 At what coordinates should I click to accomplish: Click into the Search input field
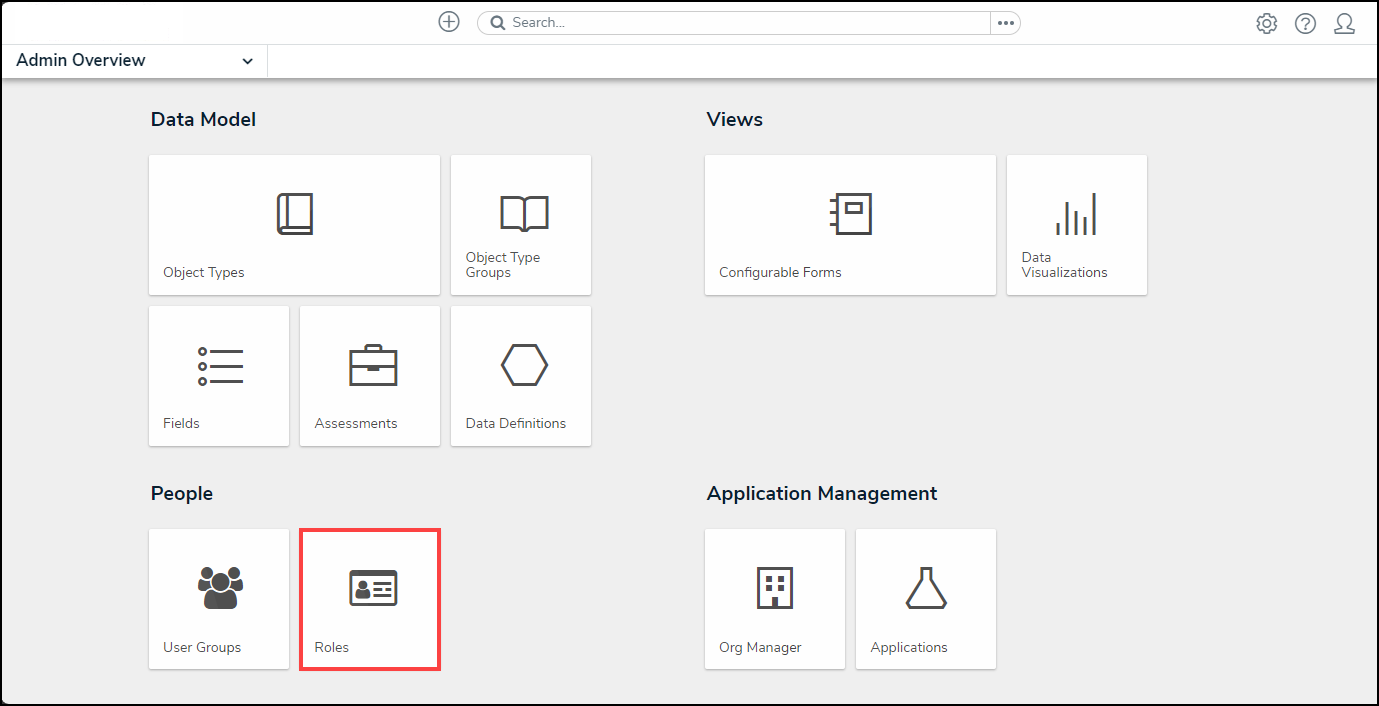745,23
